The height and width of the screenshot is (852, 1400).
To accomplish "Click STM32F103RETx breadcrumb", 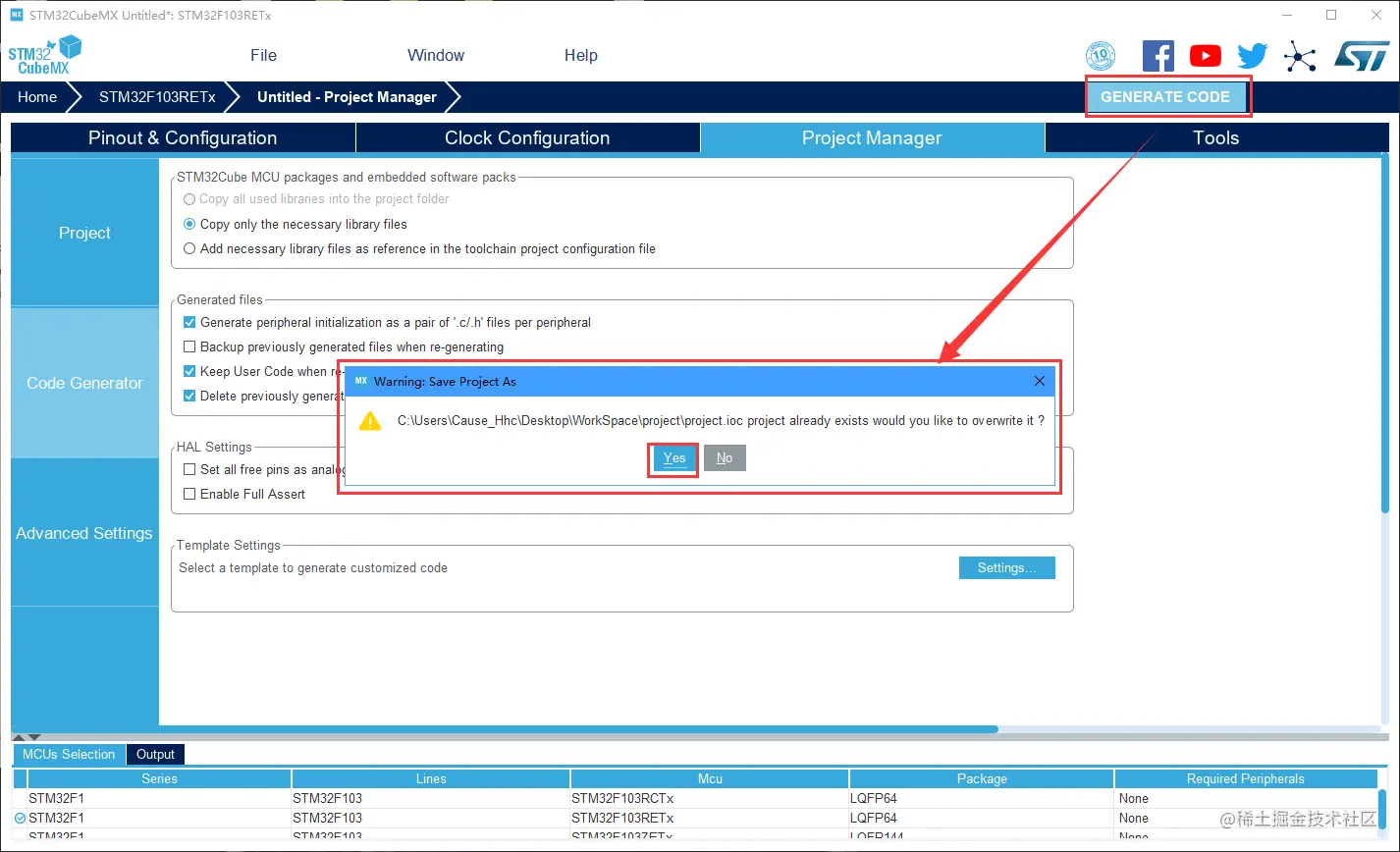I will 157,97.
